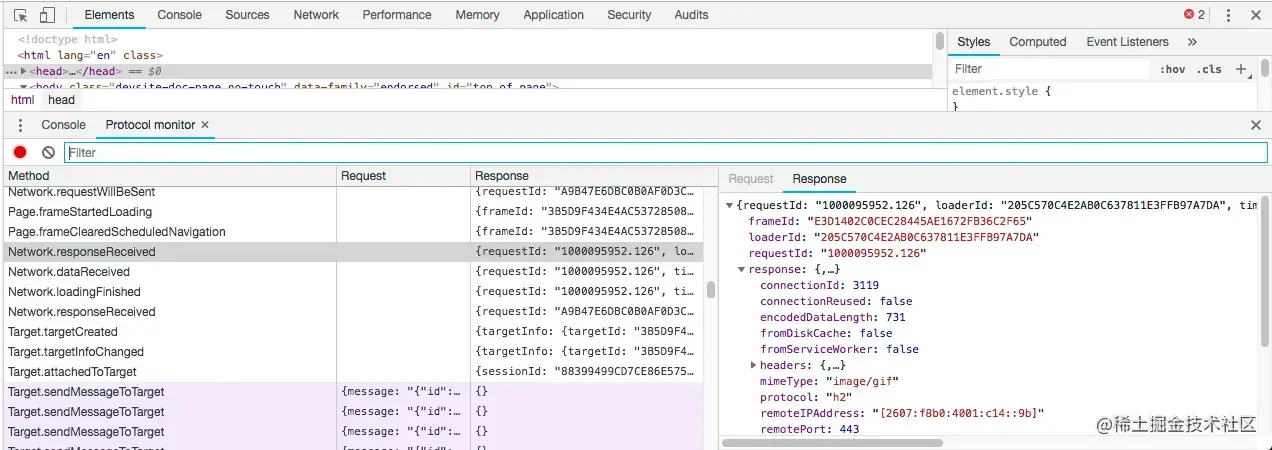This screenshot has height=450, width=1272.
Task: Collapse the root requestId response object
Action: point(729,205)
